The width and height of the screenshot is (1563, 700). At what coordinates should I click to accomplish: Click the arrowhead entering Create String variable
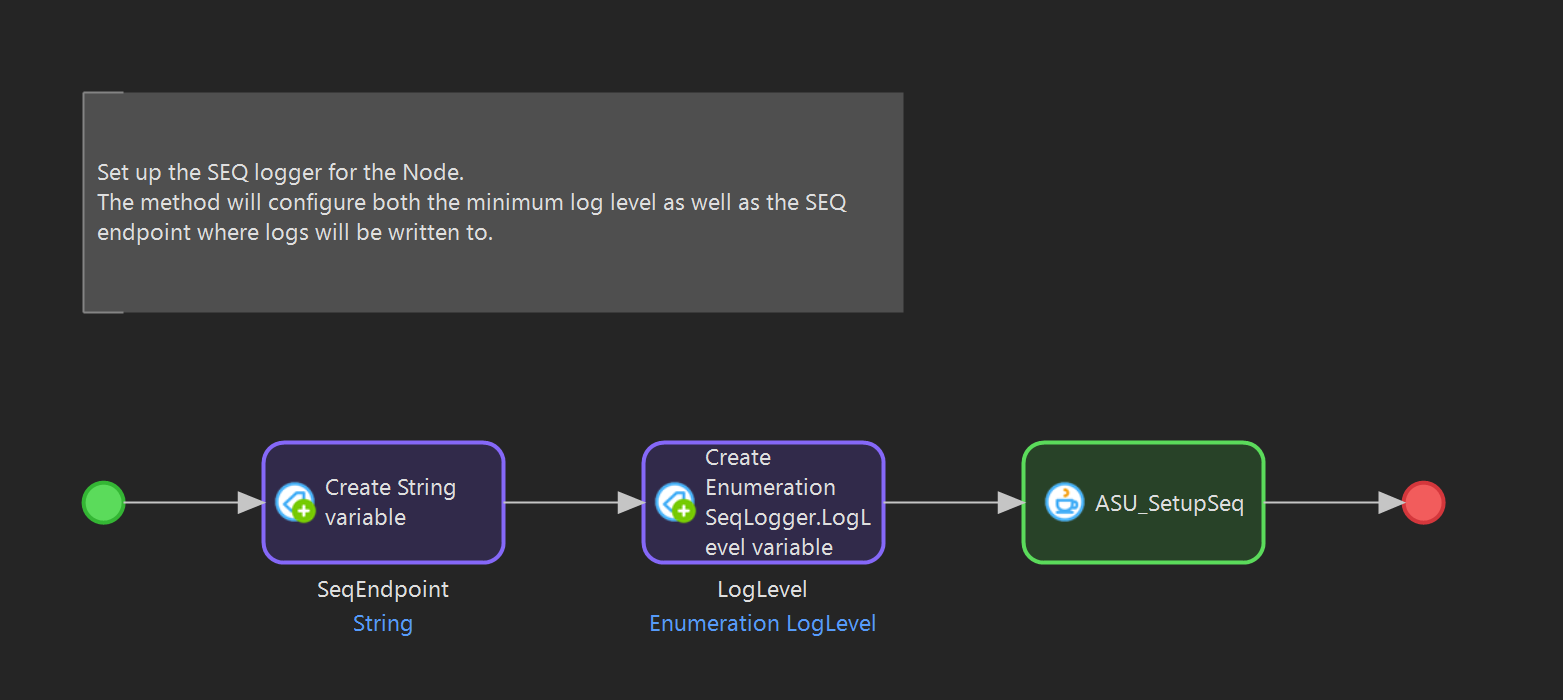250,502
